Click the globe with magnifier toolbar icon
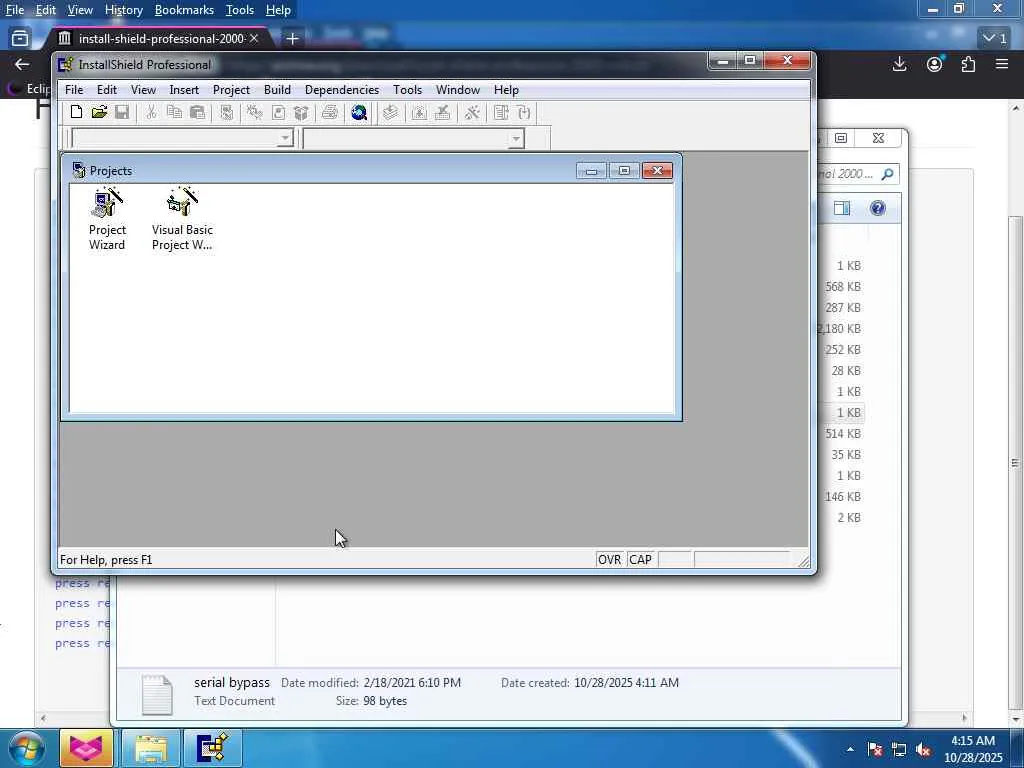 pyautogui.click(x=359, y=112)
